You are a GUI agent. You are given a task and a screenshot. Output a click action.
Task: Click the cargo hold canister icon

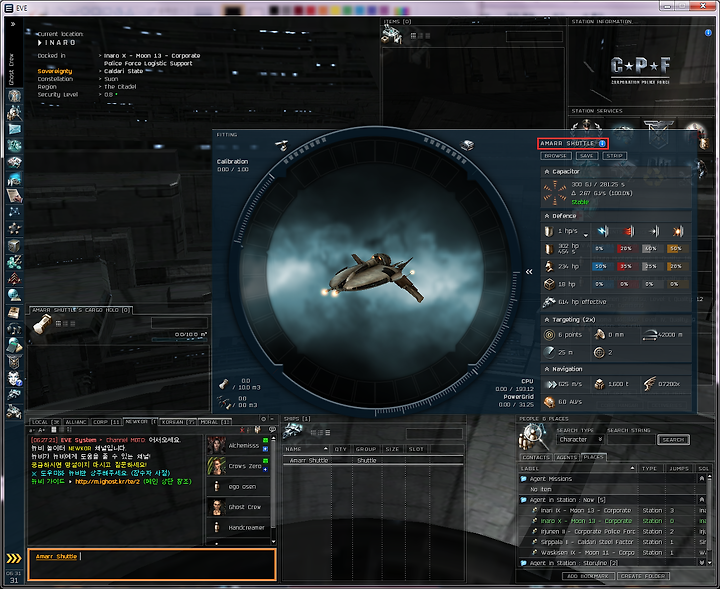click(x=42, y=324)
